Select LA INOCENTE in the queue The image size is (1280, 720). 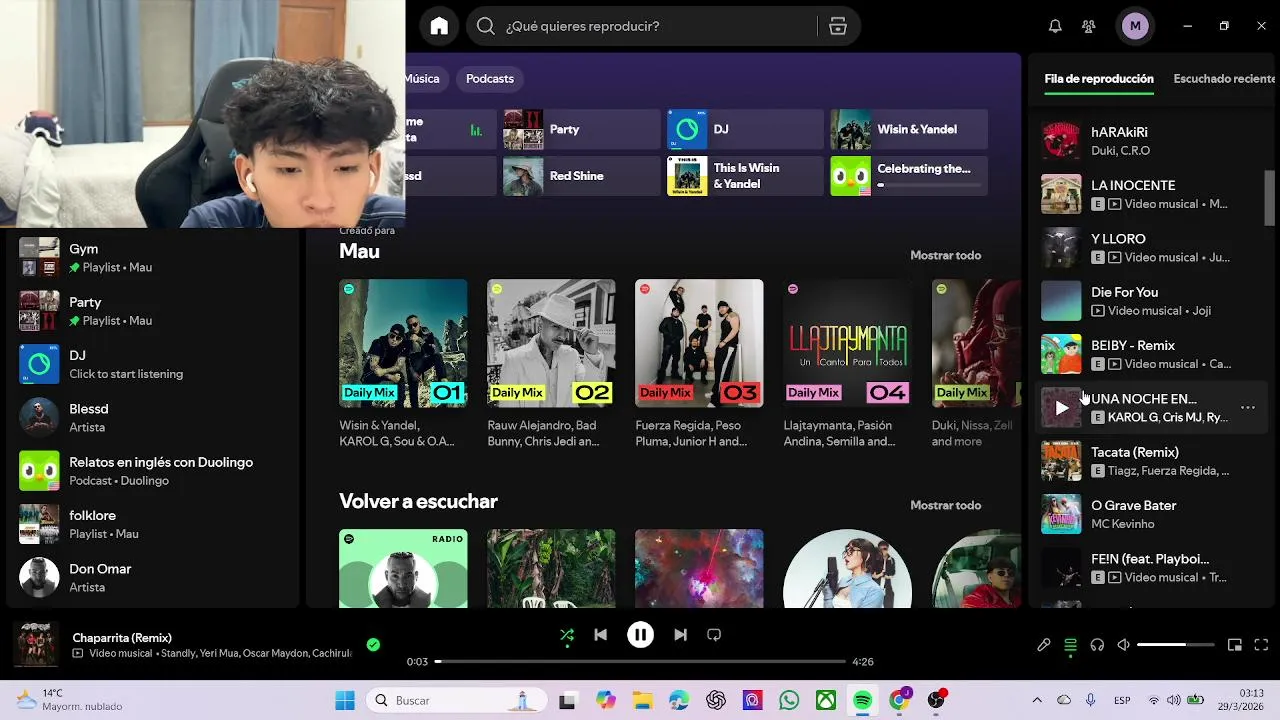1150,194
